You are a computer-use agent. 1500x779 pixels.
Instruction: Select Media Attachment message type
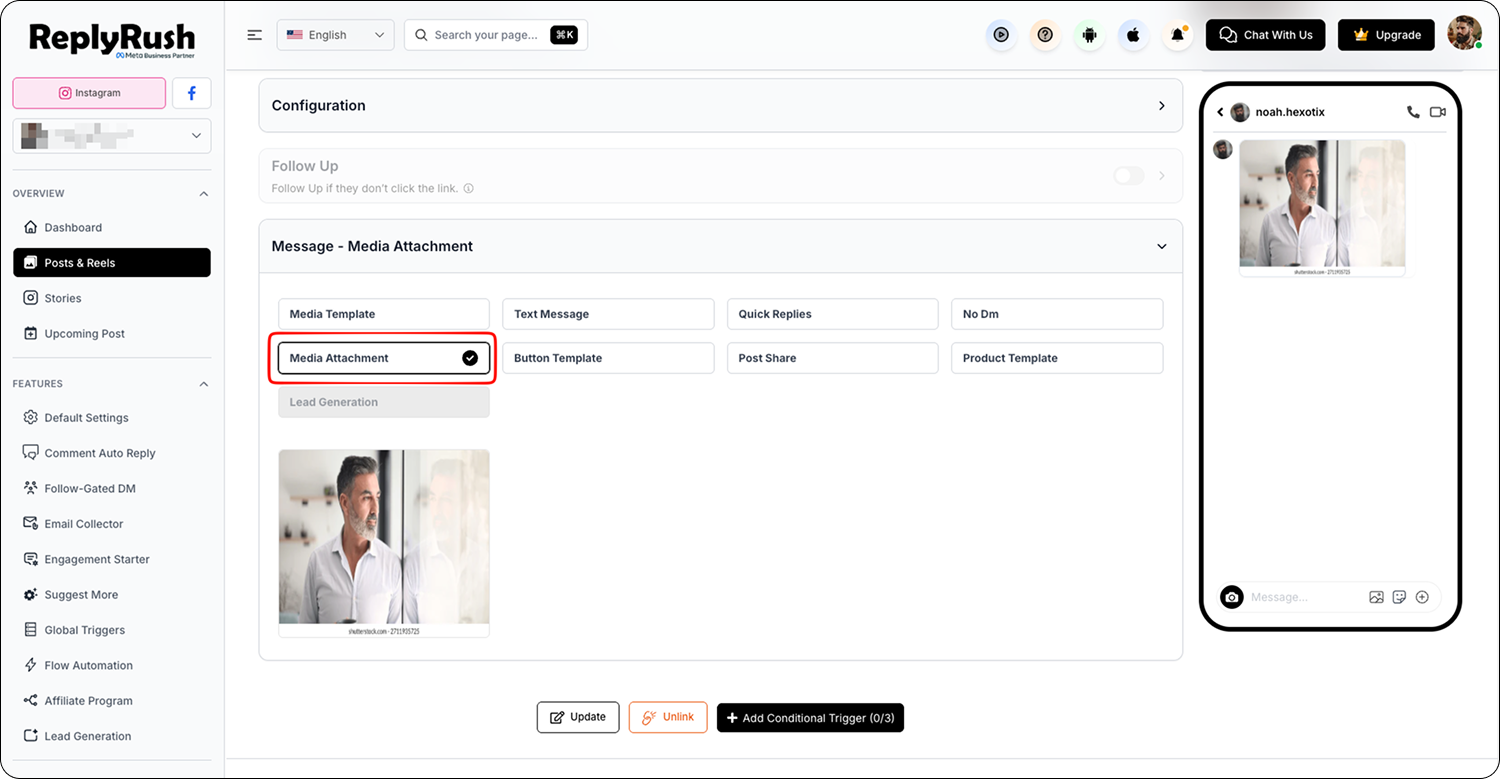[384, 358]
